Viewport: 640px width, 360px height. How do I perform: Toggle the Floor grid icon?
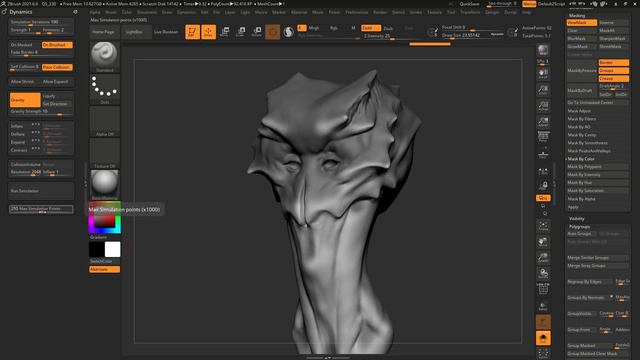[543, 154]
